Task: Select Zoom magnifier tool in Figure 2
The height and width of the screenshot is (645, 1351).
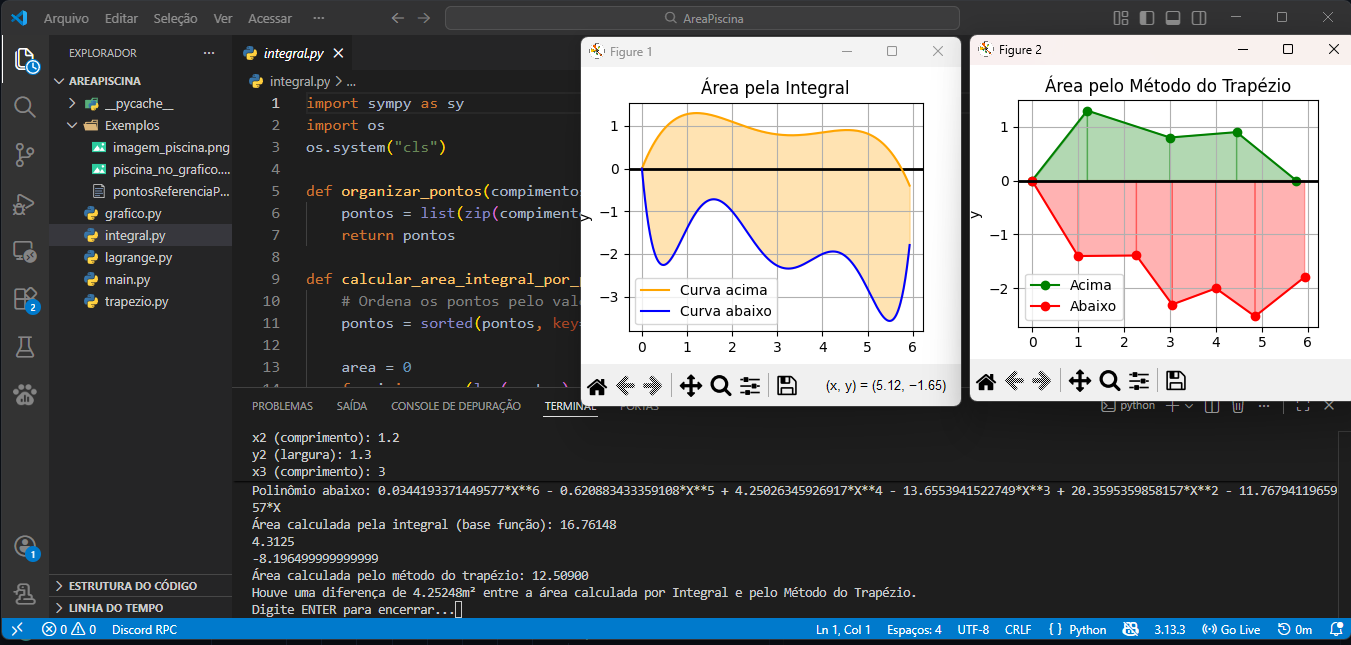Action: tap(1109, 380)
